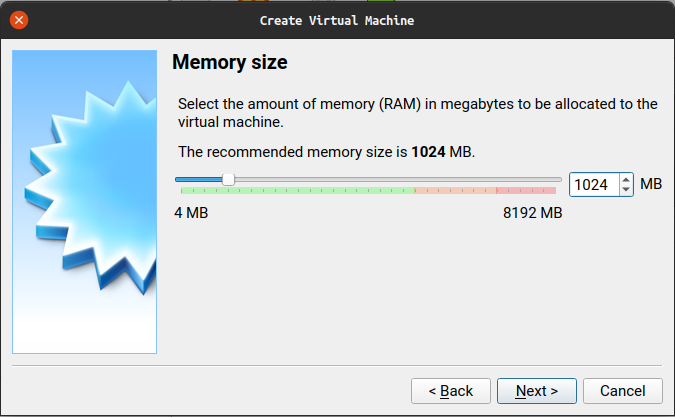Click the bold 1024 recommended value
Image resolution: width=675 pixels, height=417 pixels.
[x=428, y=152]
